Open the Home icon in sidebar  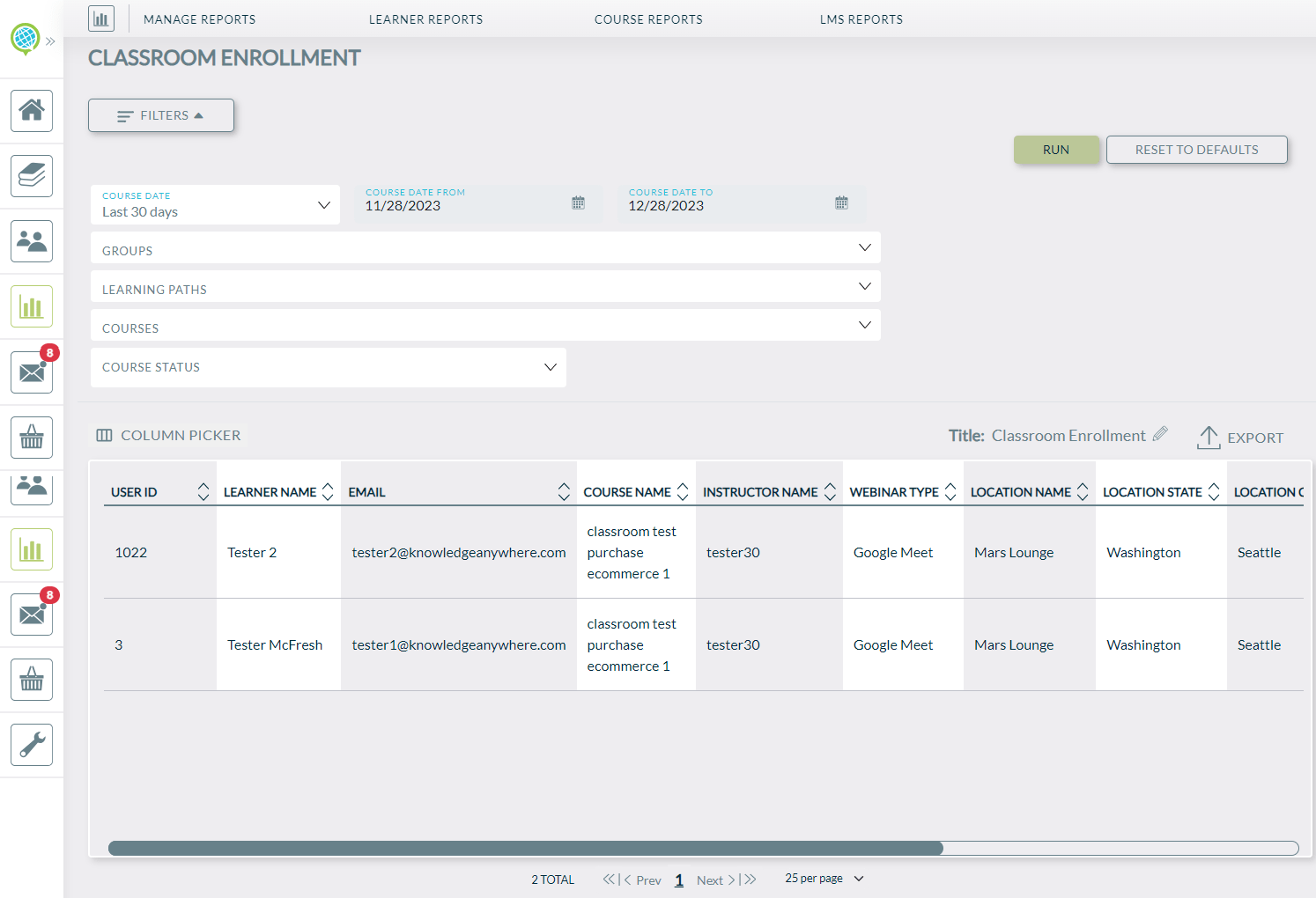(x=31, y=111)
